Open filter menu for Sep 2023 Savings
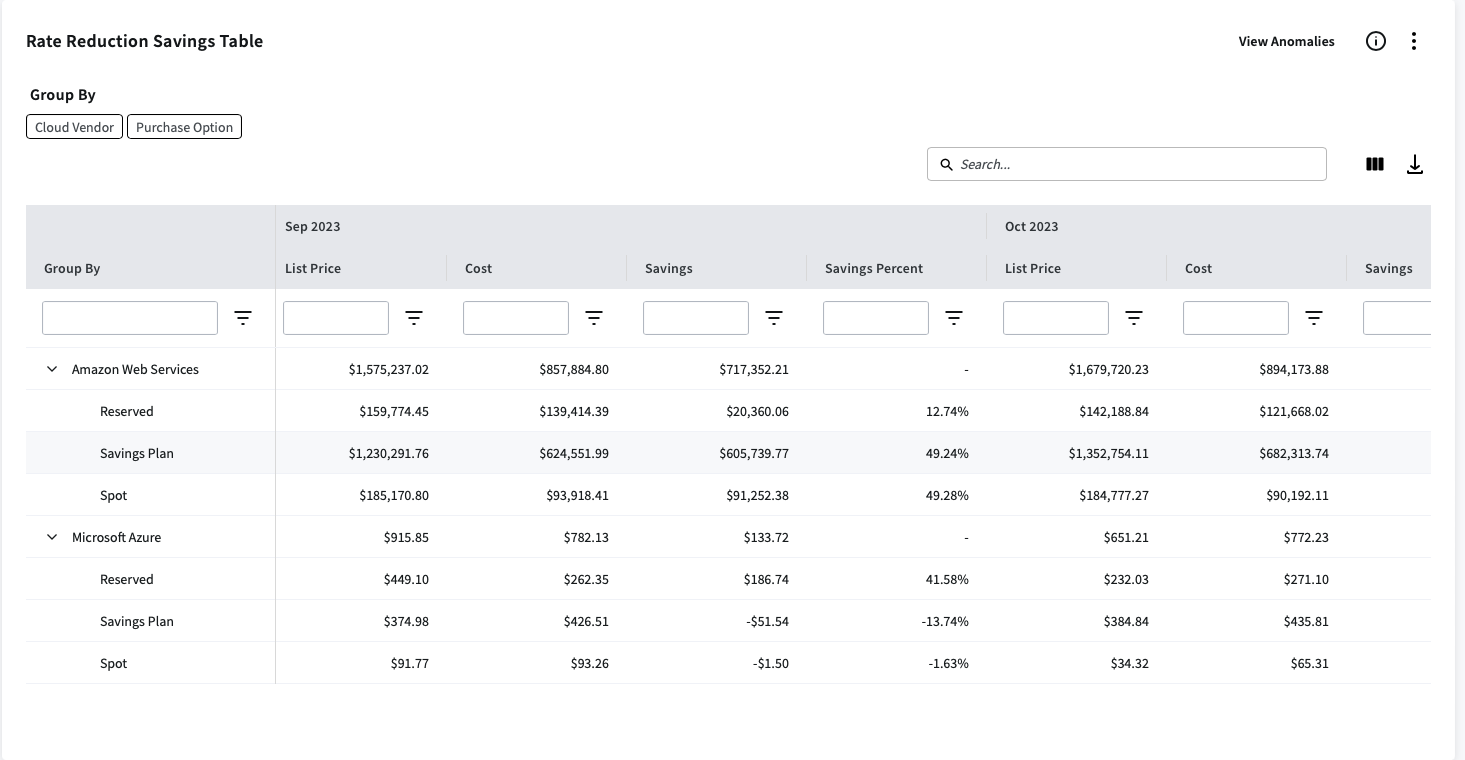 (x=774, y=318)
